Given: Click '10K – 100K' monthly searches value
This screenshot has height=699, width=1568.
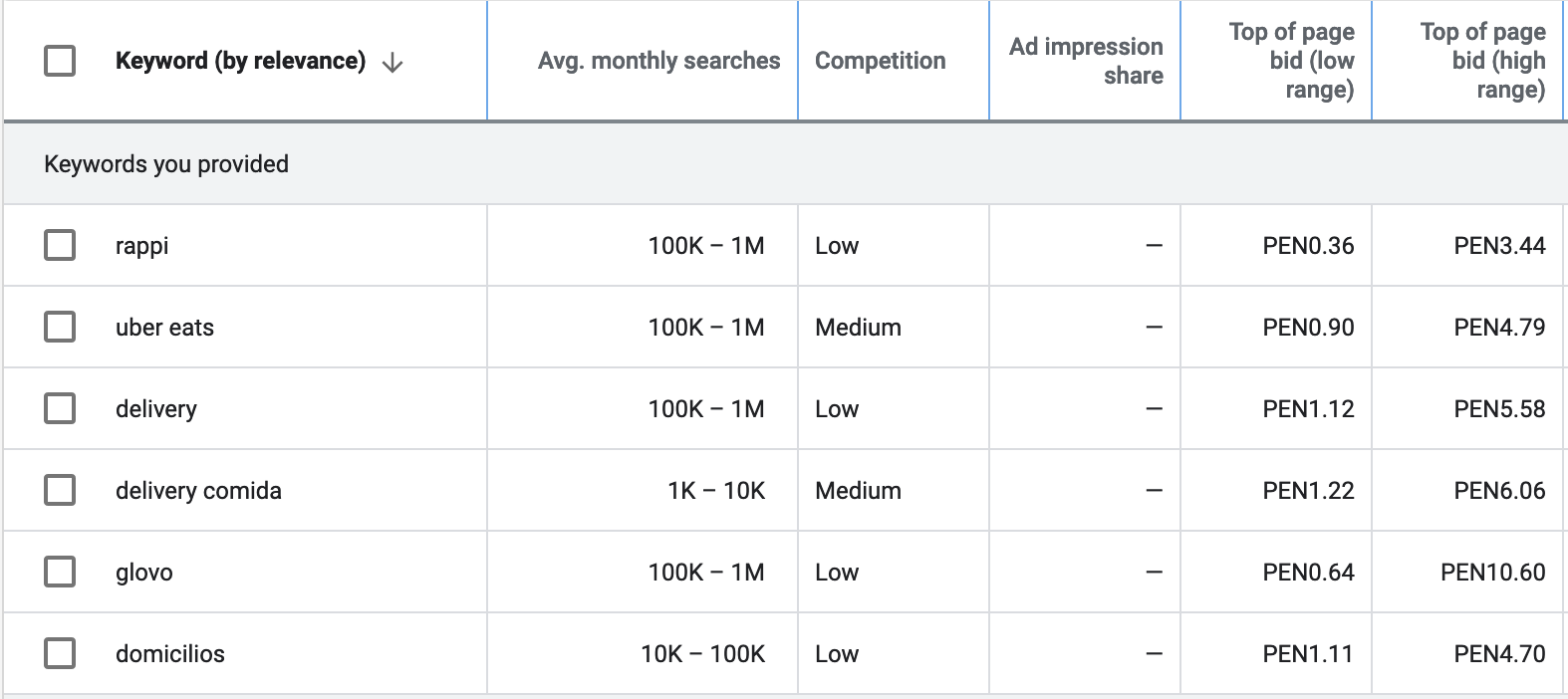Looking at the screenshot, I should 702,654.
